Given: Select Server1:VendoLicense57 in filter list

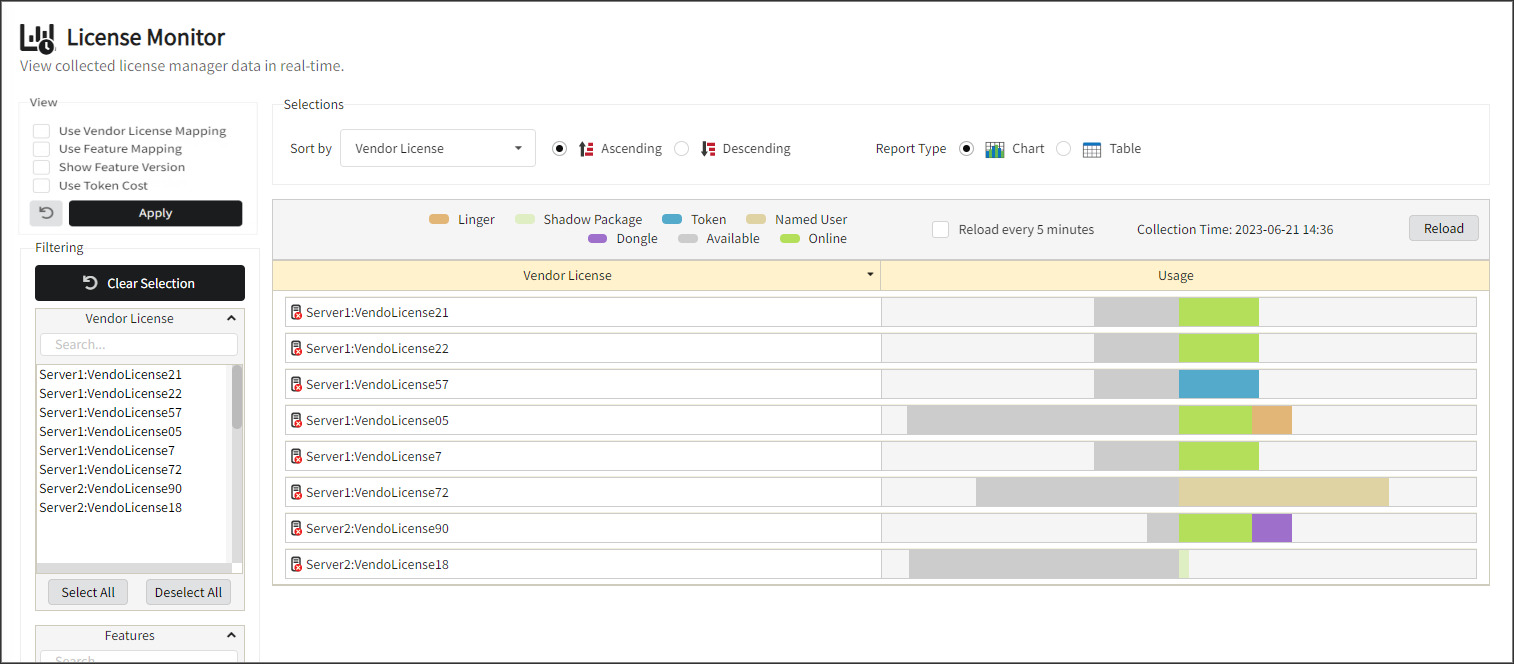Looking at the screenshot, I should coord(110,412).
